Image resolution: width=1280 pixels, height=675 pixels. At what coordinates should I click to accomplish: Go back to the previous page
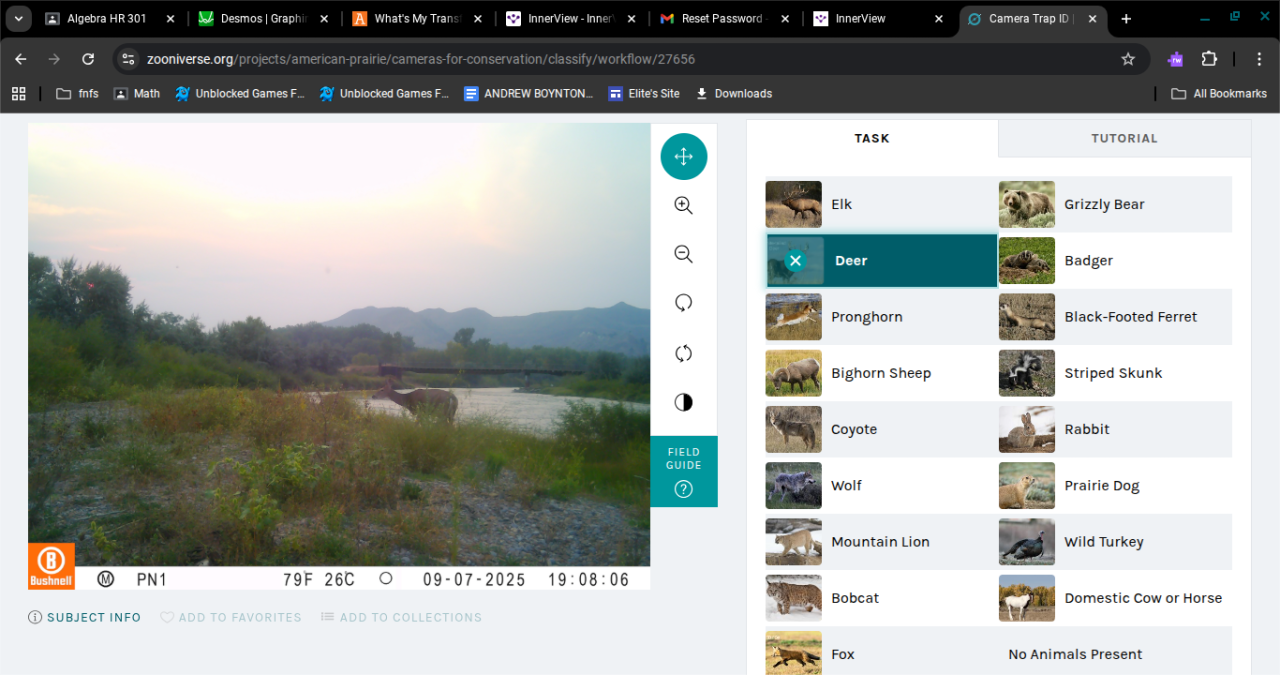coord(21,59)
